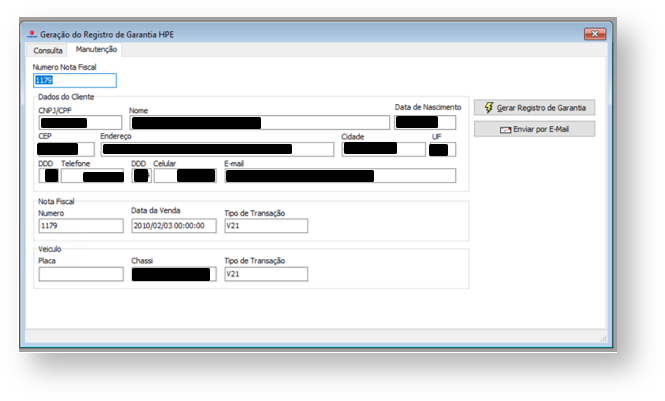The height and width of the screenshot is (401, 665).
Task: Focus the Endereço field
Action: [x=217, y=149]
